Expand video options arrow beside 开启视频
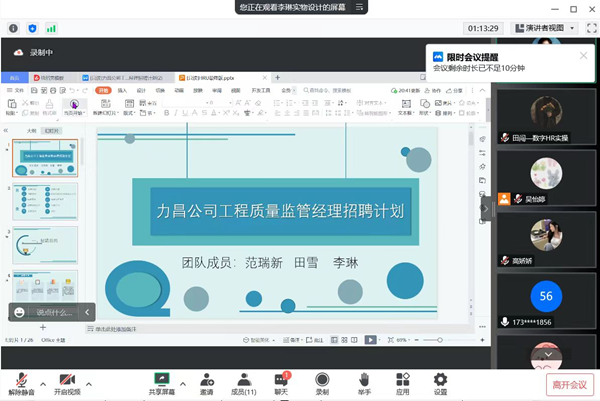This screenshot has height=401, width=600. point(88,381)
